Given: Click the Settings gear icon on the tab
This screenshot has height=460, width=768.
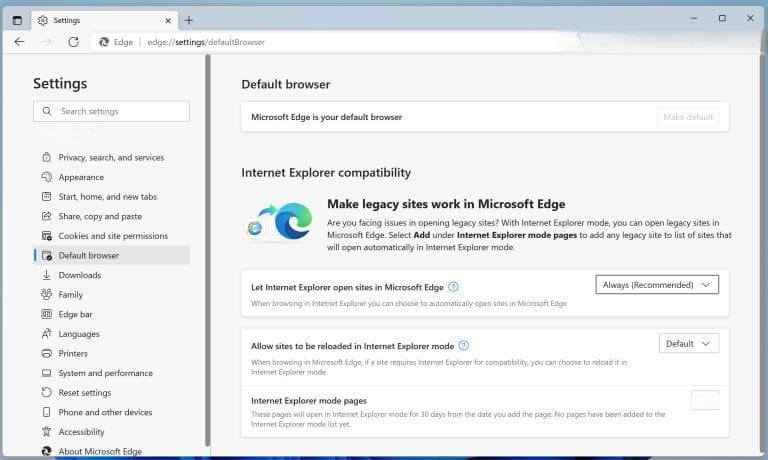Looking at the screenshot, I should click(x=43, y=20).
